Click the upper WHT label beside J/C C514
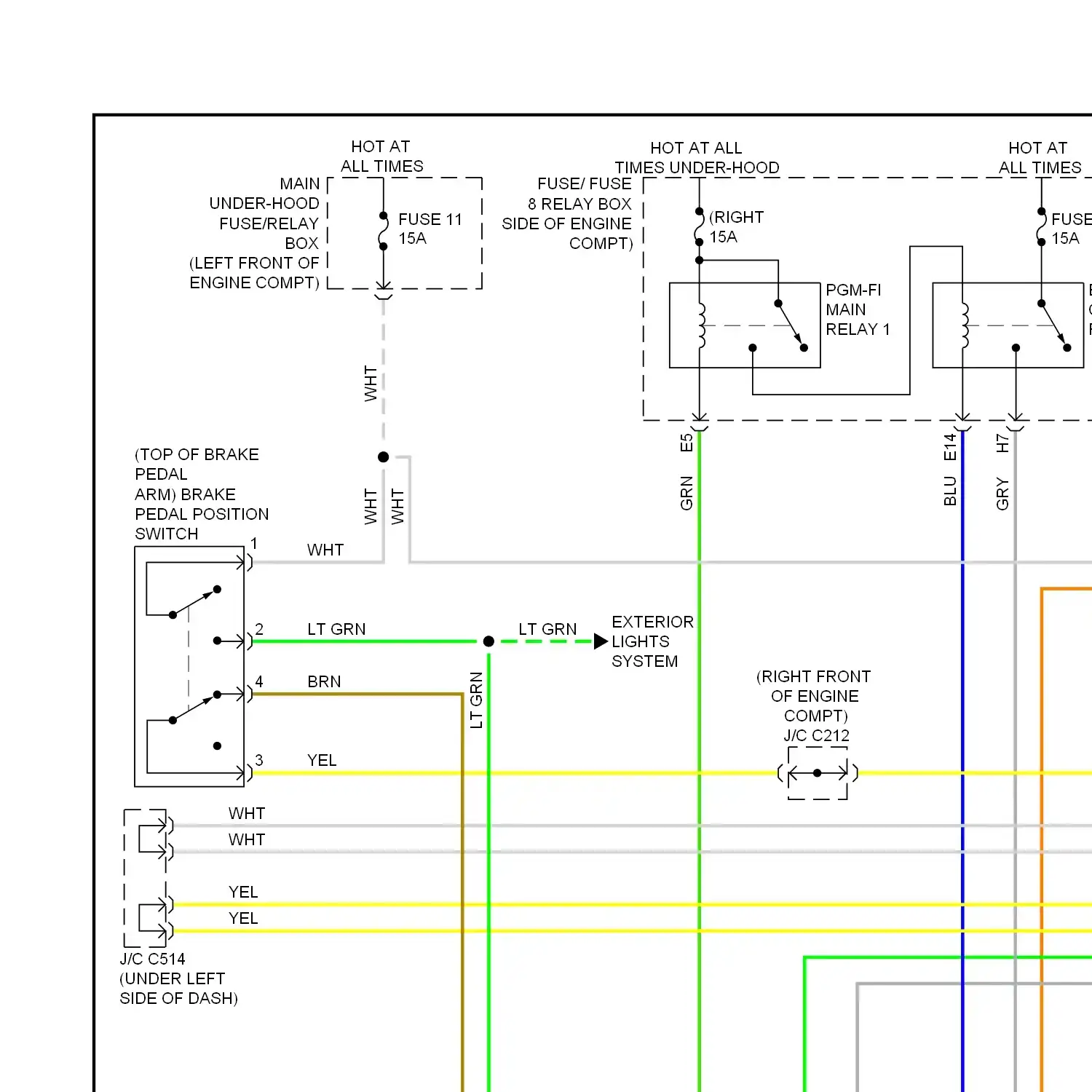Screen dimensions: 1092x1092 (247, 813)
